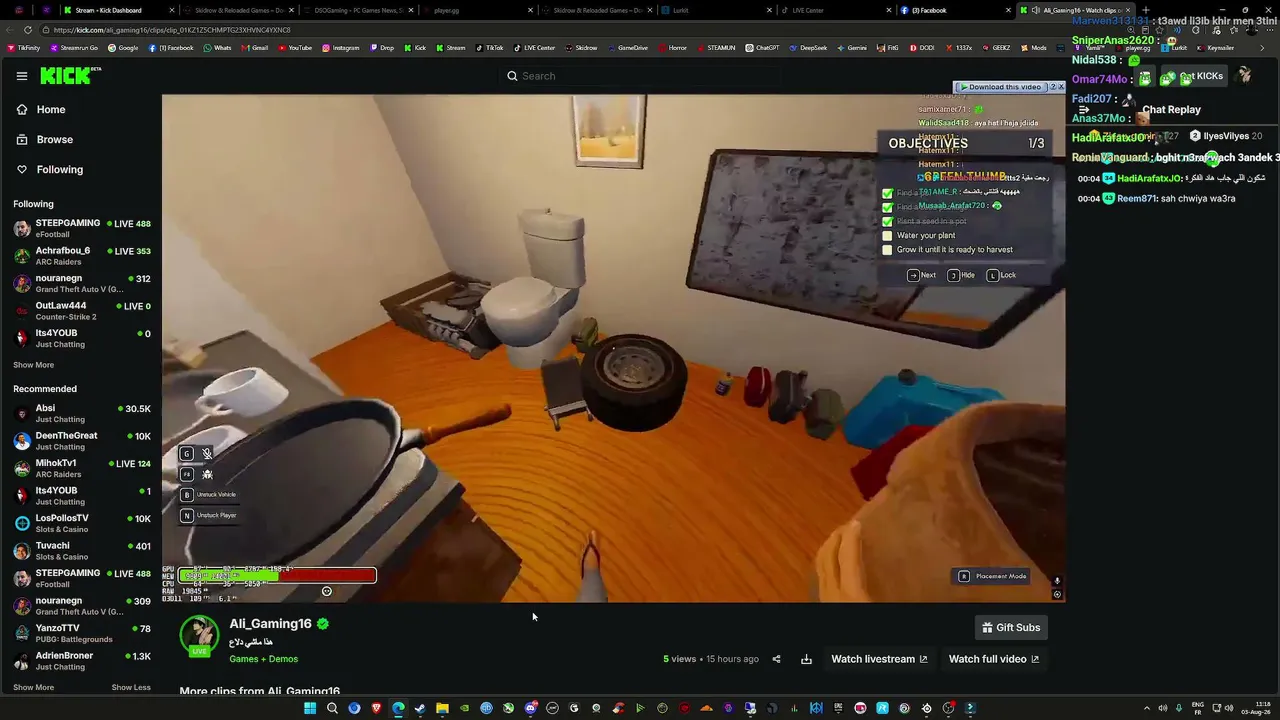Viewport: 1280px width, 720px height.
Task: Click the Download this video overlay button
Action: click(1001, 87)
